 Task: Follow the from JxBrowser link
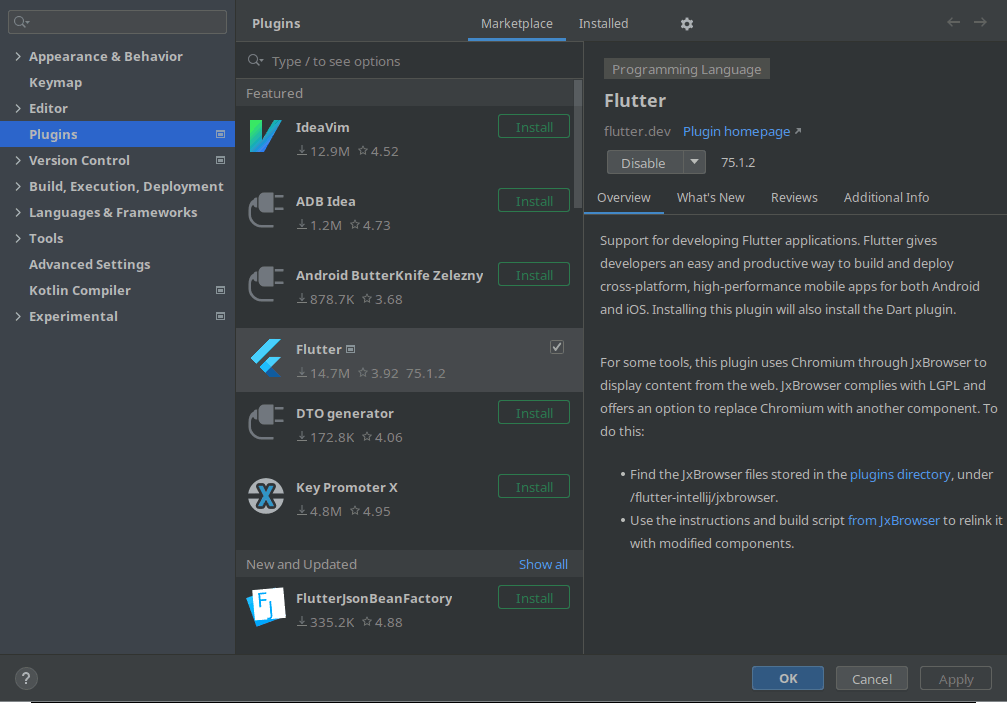click(x=893, y=521)
